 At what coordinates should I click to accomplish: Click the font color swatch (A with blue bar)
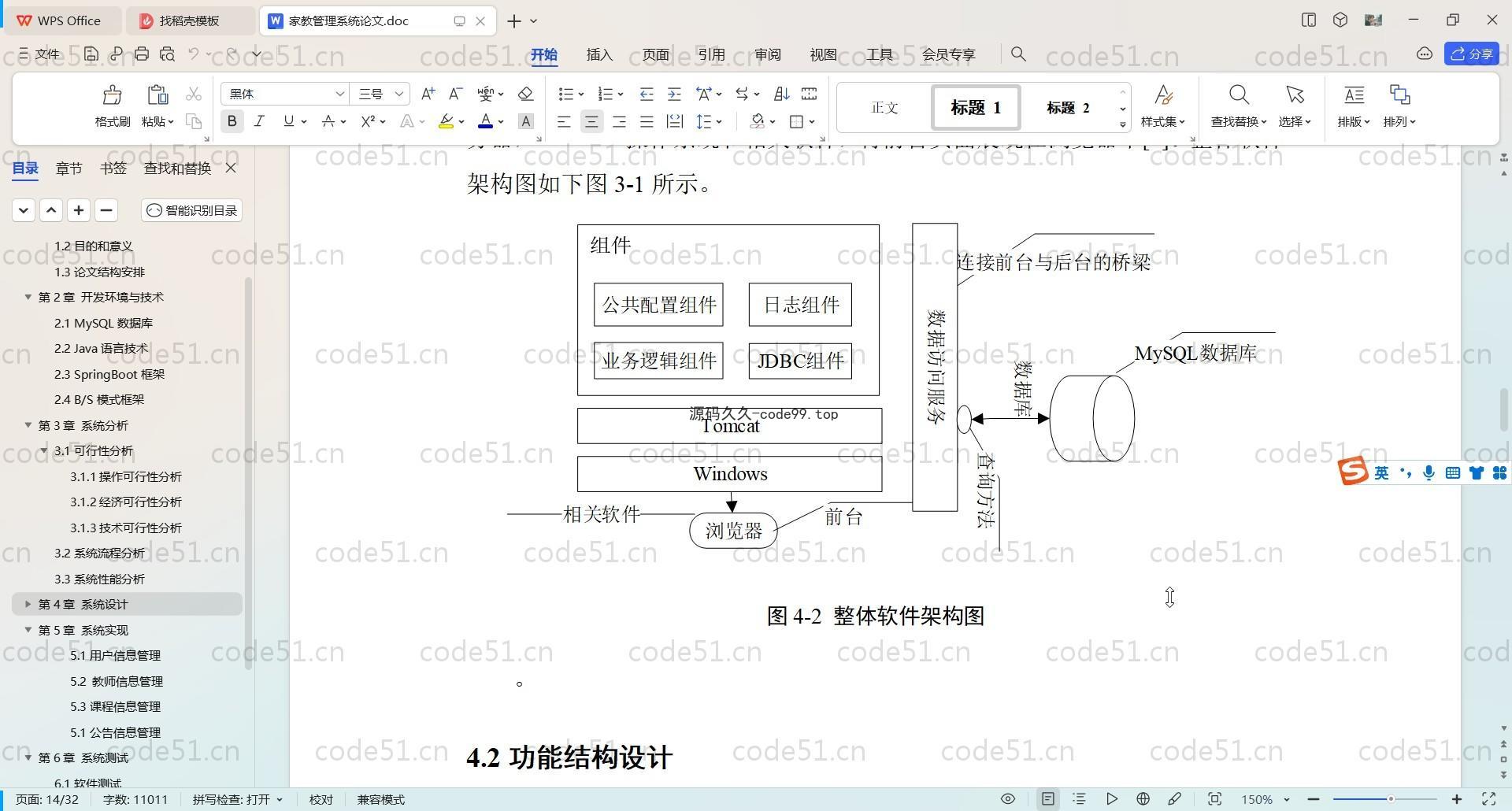[x=486, y=121]
